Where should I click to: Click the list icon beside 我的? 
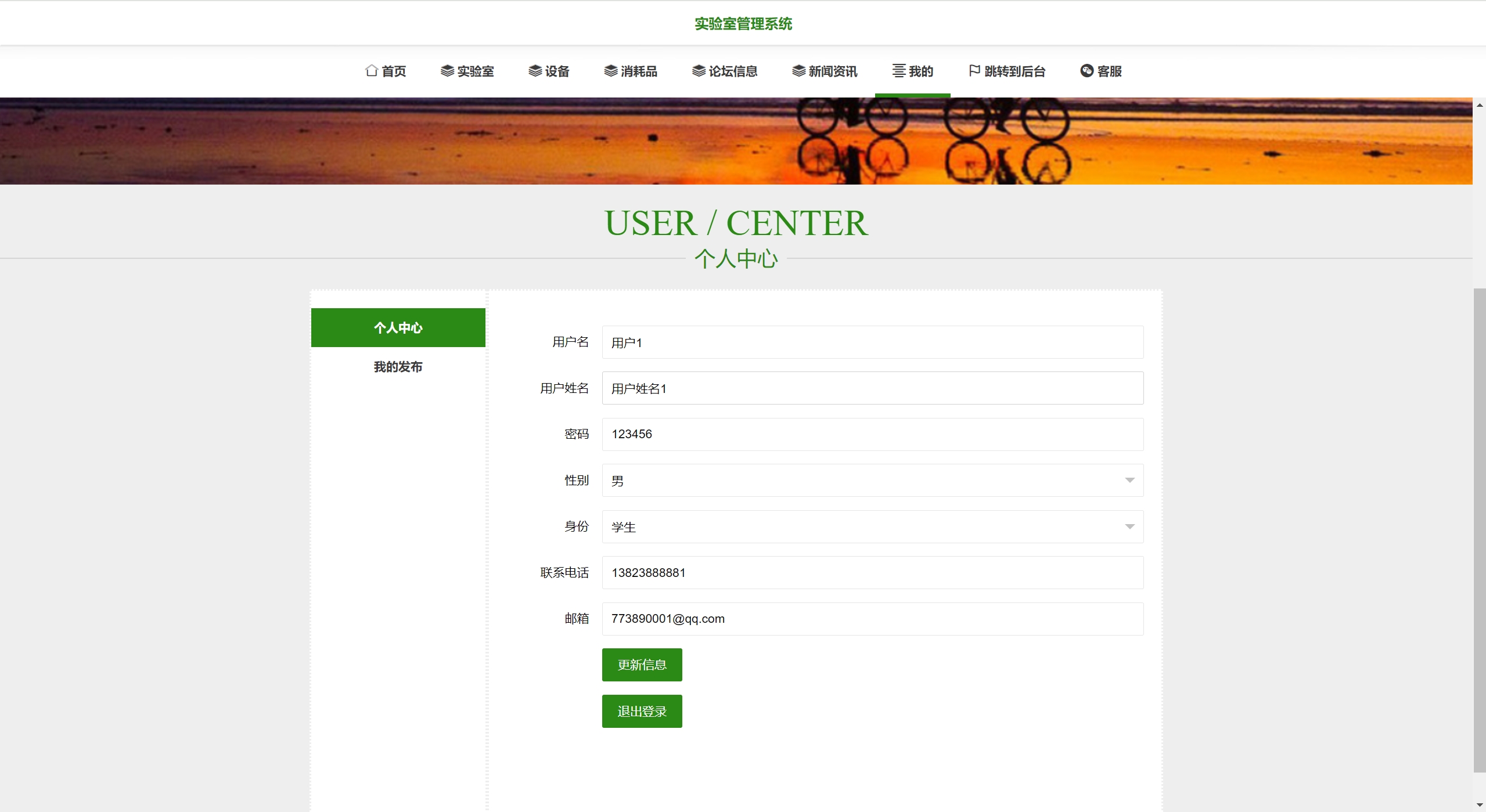[898, 71]
